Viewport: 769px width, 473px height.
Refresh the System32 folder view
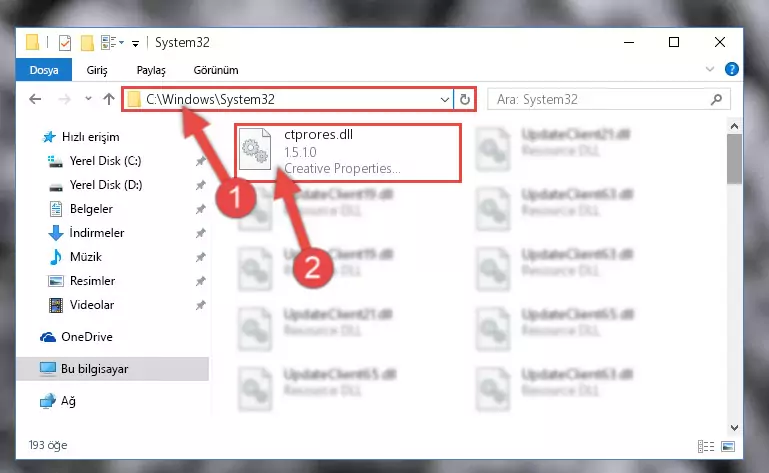464,100
